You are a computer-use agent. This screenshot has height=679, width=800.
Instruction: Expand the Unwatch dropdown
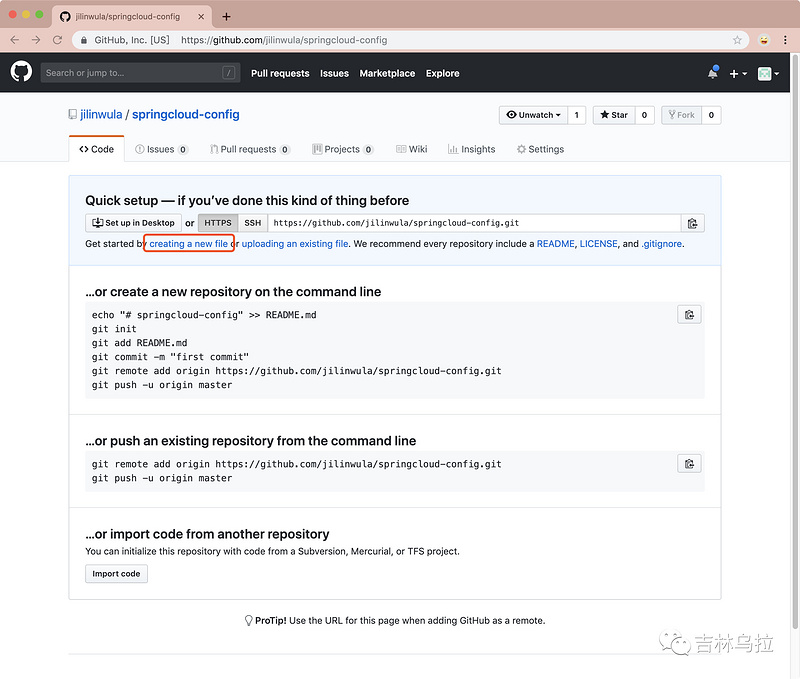[533, 115]
